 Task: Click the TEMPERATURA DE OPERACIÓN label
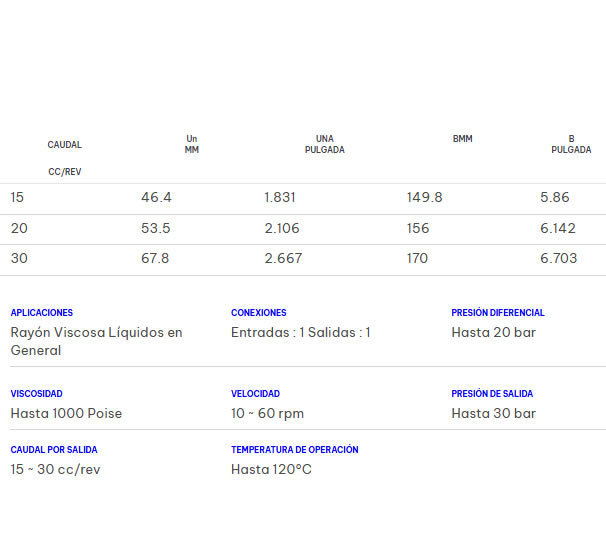(294, 450)
